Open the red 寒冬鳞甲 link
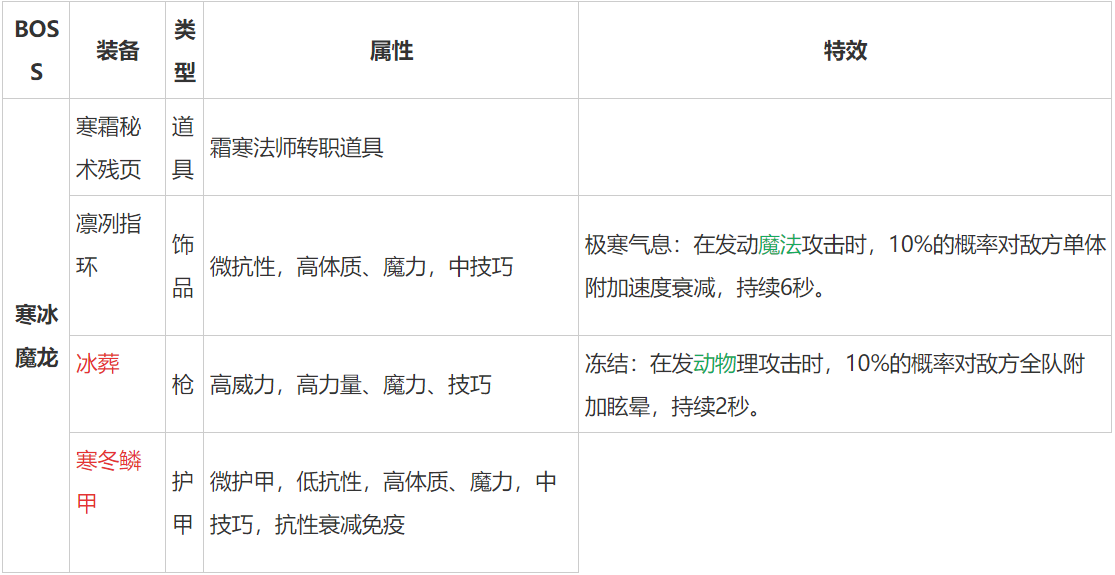The width and height of the screenshot is (1115, 575). pos(108,482)
